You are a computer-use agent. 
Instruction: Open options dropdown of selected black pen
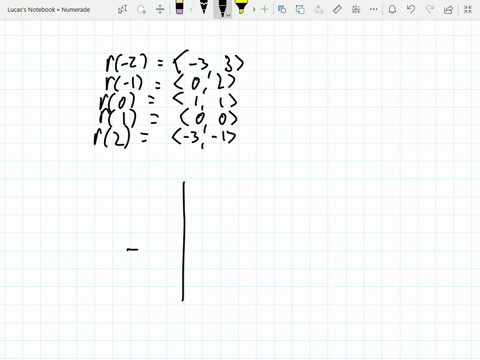[x=228, y=15]
